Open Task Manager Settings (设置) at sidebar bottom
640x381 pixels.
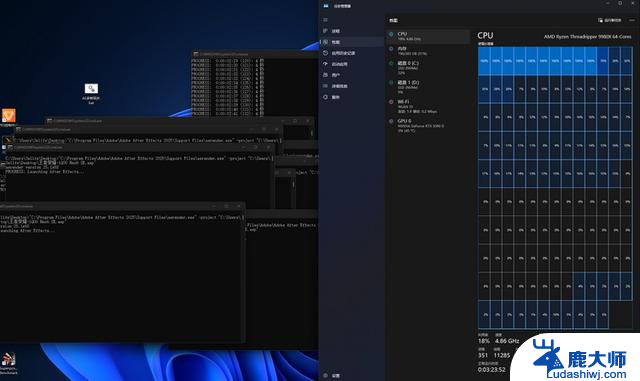351,375
